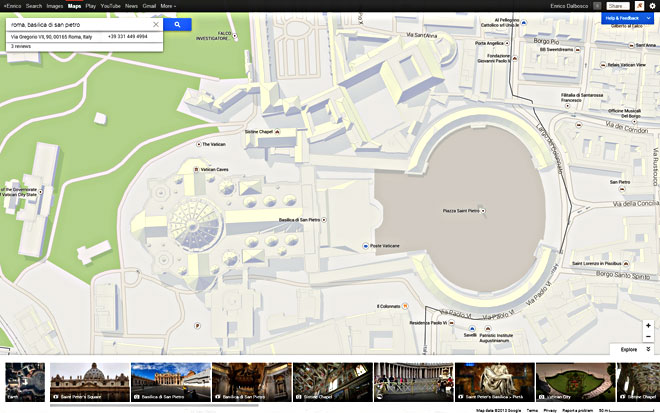Select the Basilica di San Pietro marker

pyautogui.click(x=324, y=220)
